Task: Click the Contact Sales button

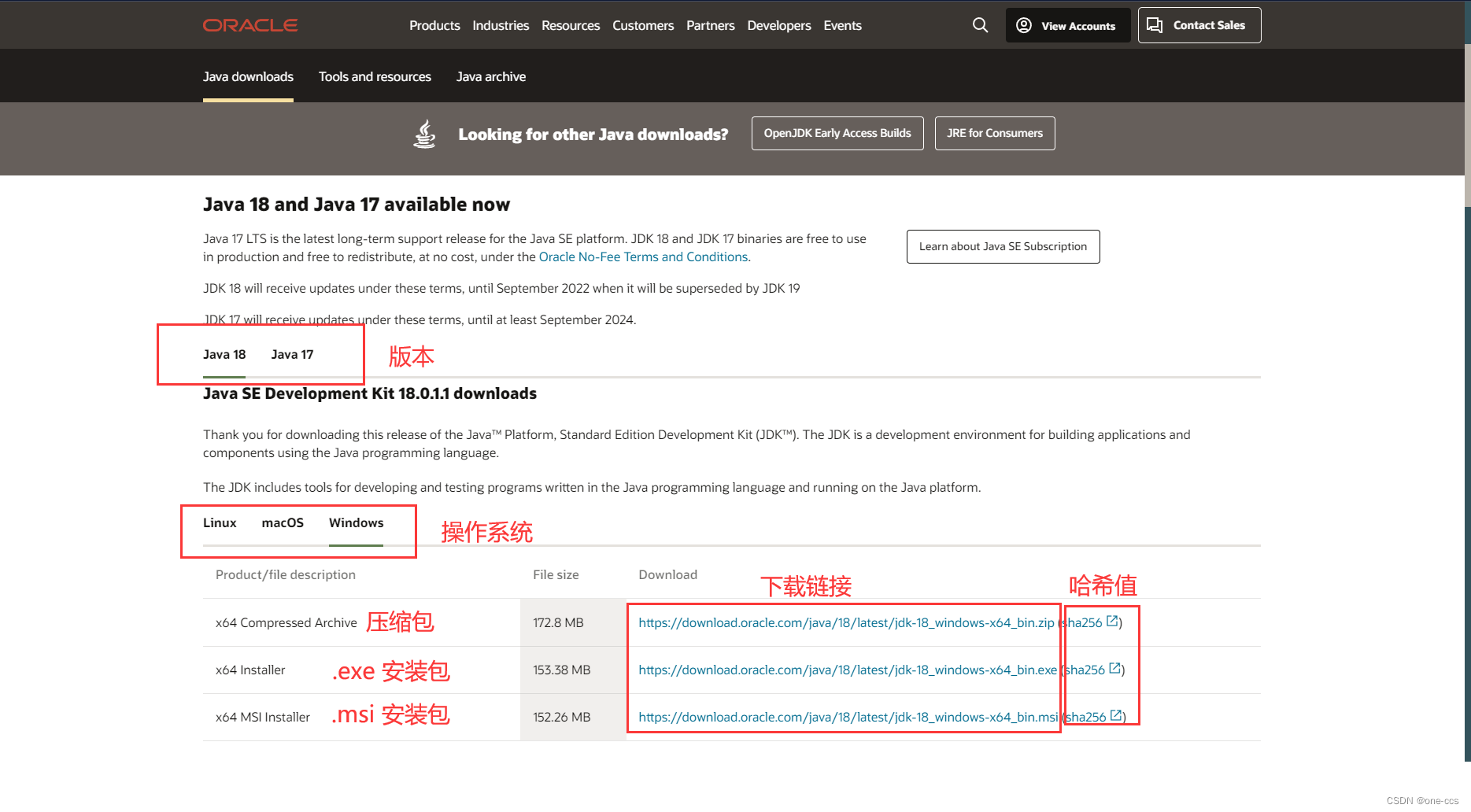Action: click(1199, 25)
